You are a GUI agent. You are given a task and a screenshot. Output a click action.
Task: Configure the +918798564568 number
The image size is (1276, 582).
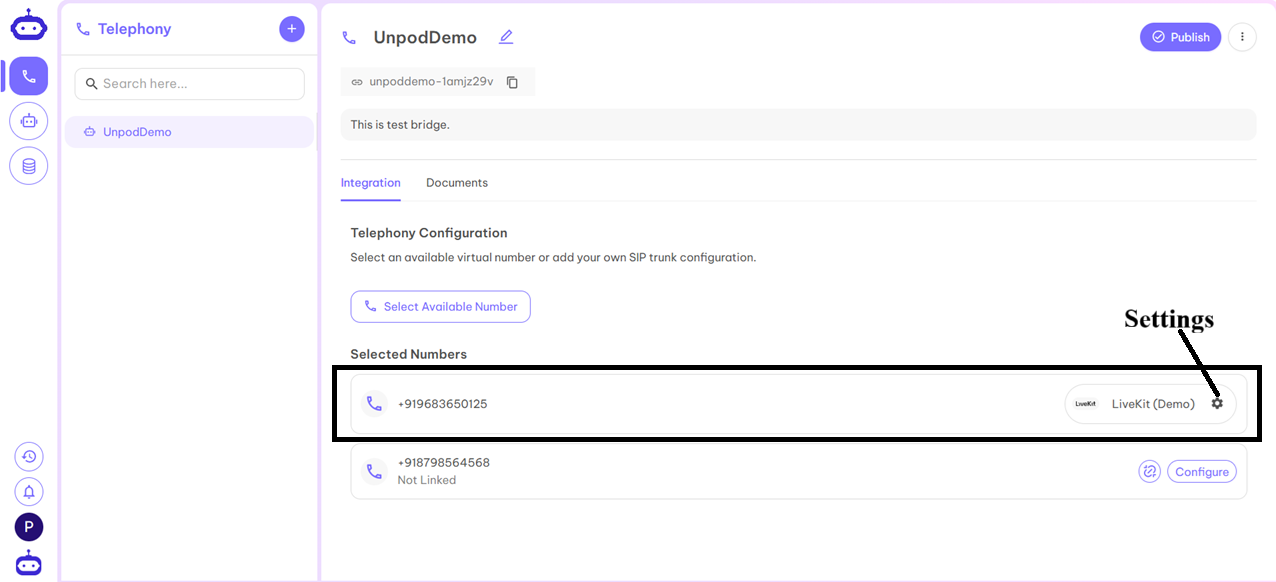[1201, 471]
